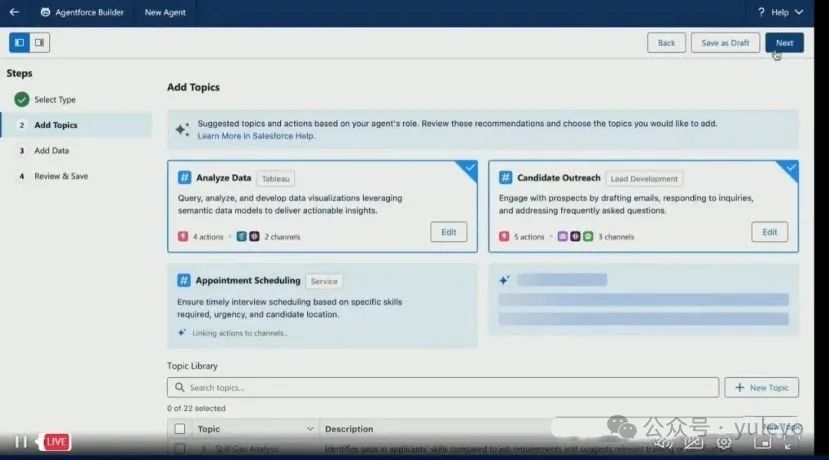Click the red actions icon on Analyze Data
830x460 pixels.
pos(183,236)
